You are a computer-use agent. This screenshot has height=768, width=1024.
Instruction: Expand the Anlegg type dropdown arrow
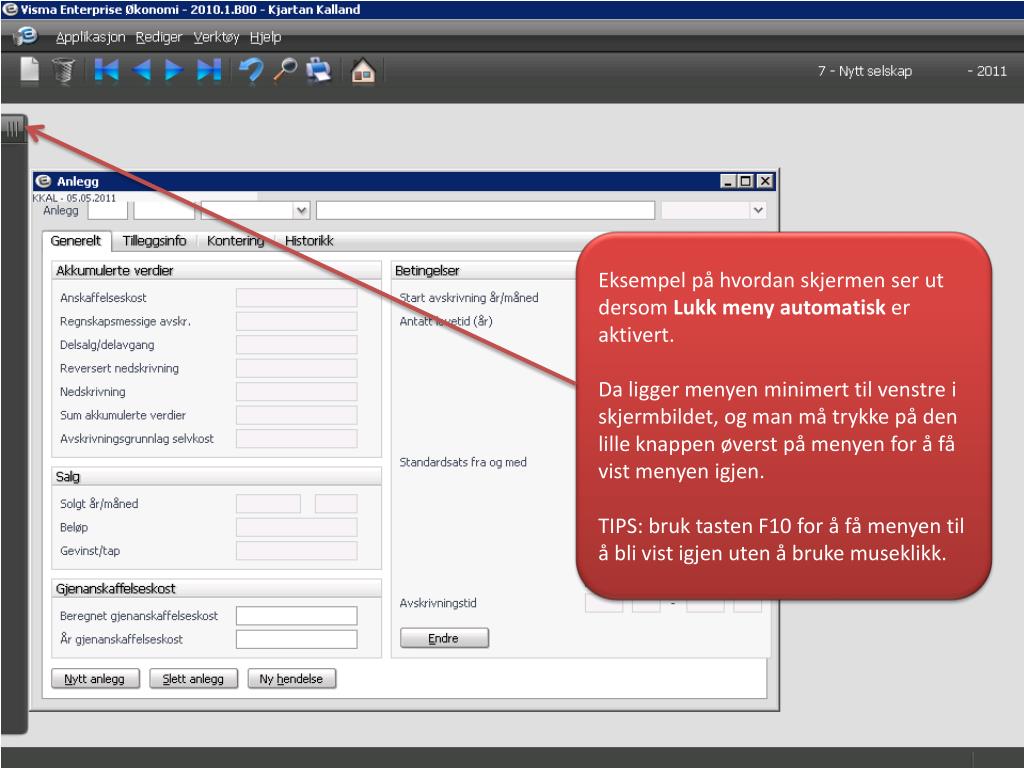pos(301,210)
